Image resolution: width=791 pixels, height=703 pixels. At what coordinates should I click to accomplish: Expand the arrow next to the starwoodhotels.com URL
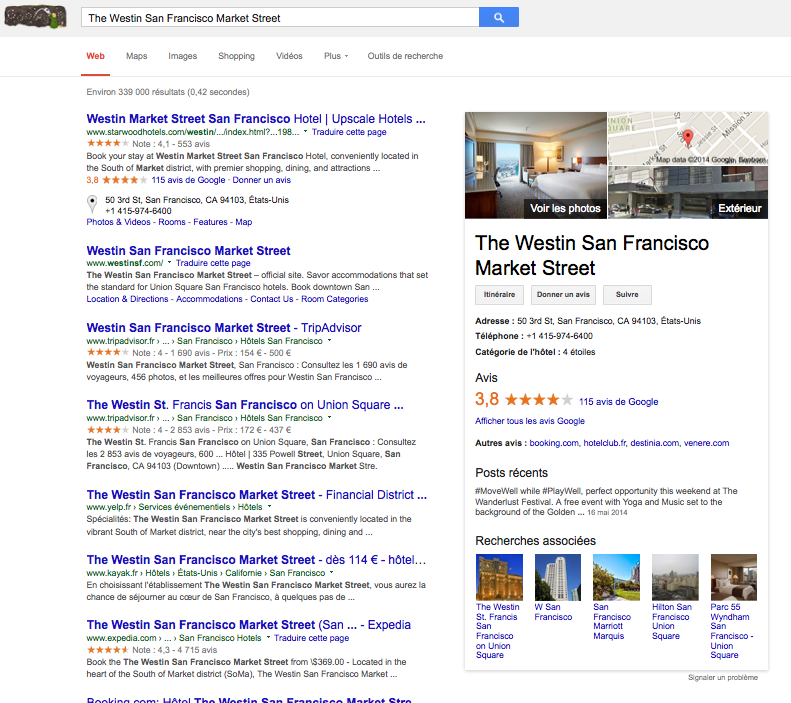click(x=305, y=132)
